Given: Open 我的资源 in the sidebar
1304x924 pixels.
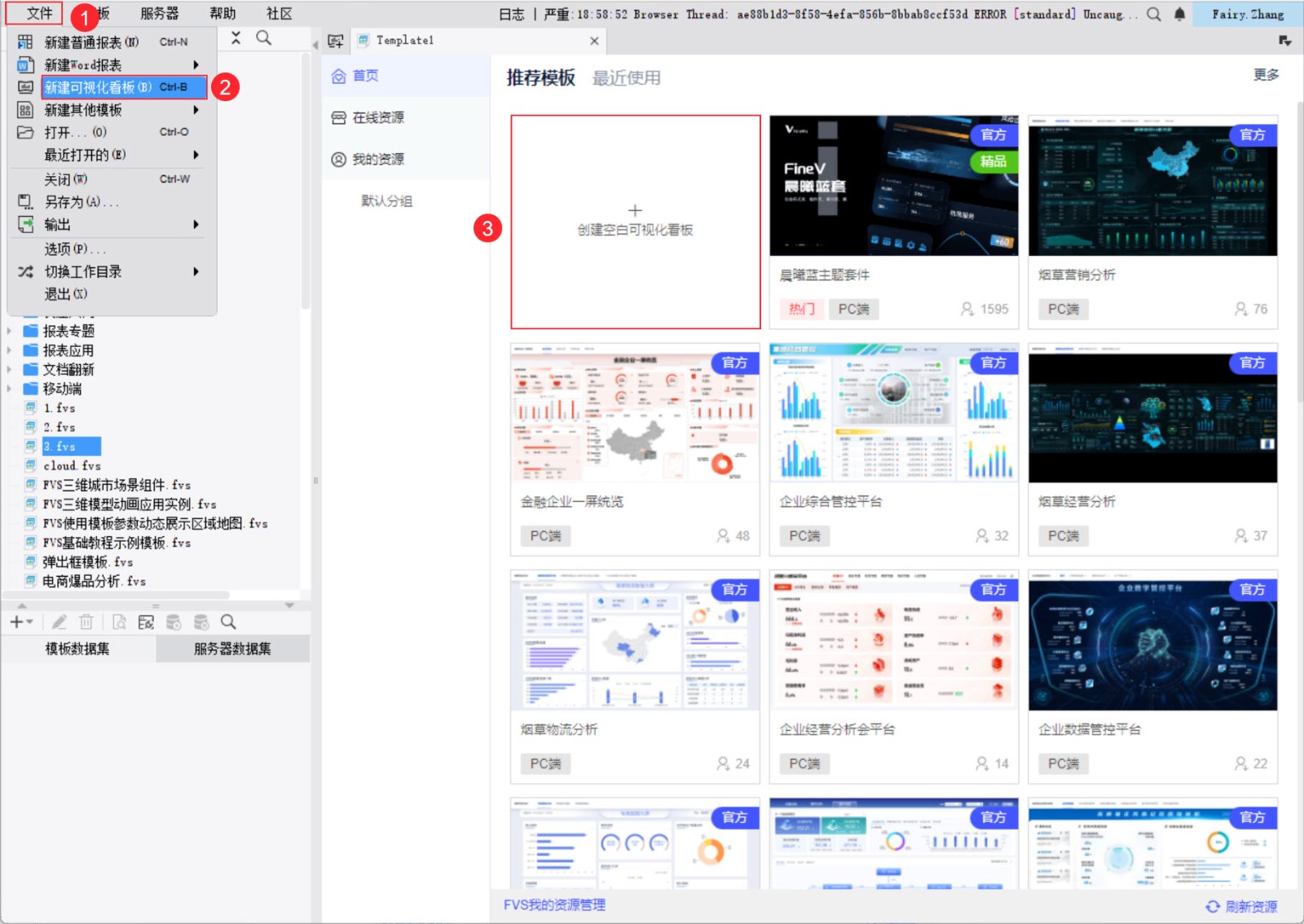Looking at the screenshot, I should click(x=406, y=159).
